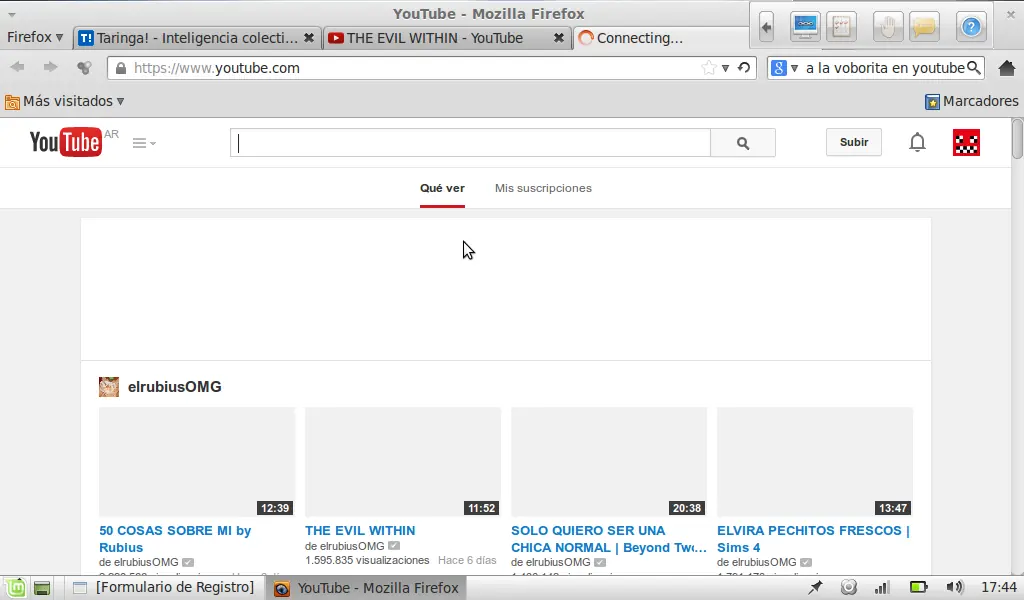Click the icon beside the Forward arrow
This screenshot has height=600, width=1024.
click(x=84, y=67)
